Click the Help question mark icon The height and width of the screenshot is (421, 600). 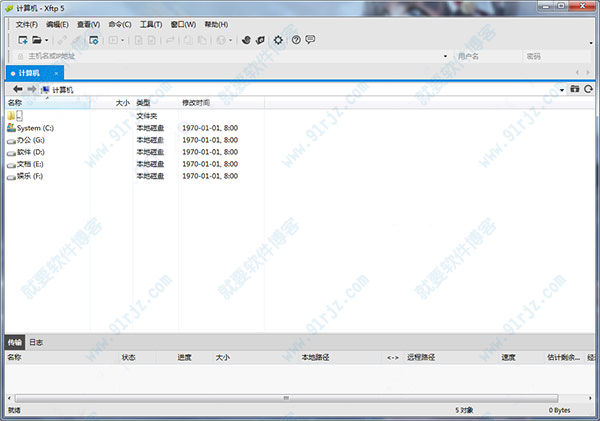point(295,39)
